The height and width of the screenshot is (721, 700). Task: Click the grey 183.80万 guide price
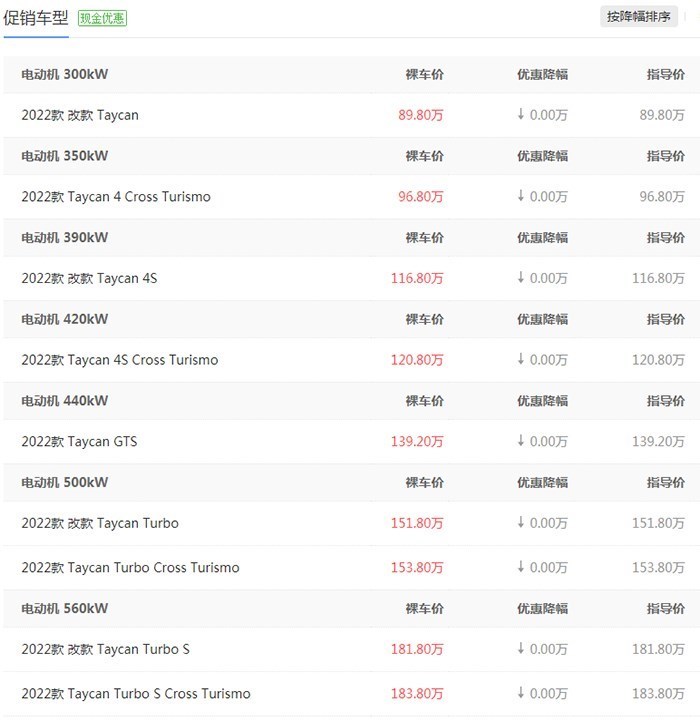(x=658, y=693)
